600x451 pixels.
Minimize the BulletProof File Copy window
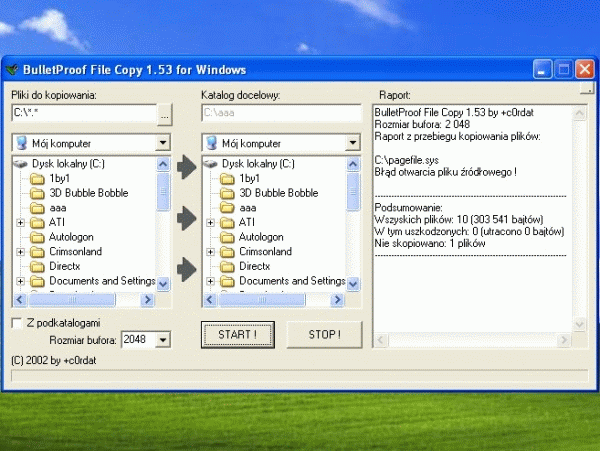[x=542, y=69]
